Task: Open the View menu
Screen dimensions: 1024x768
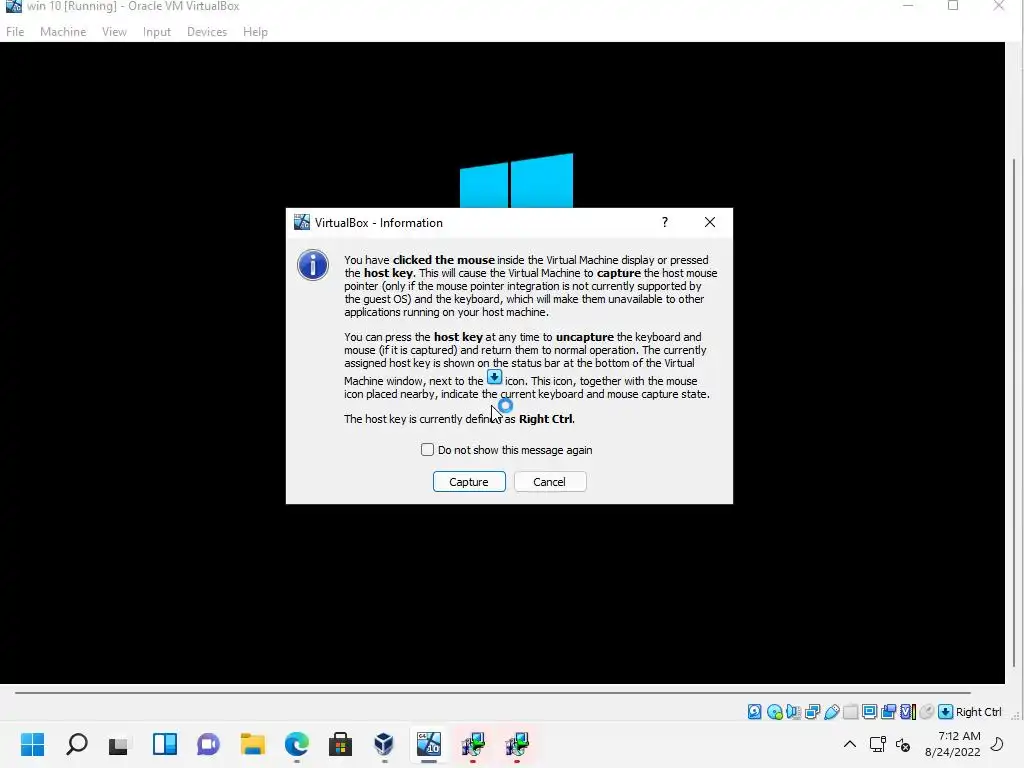Action: [x=114, y=32]
